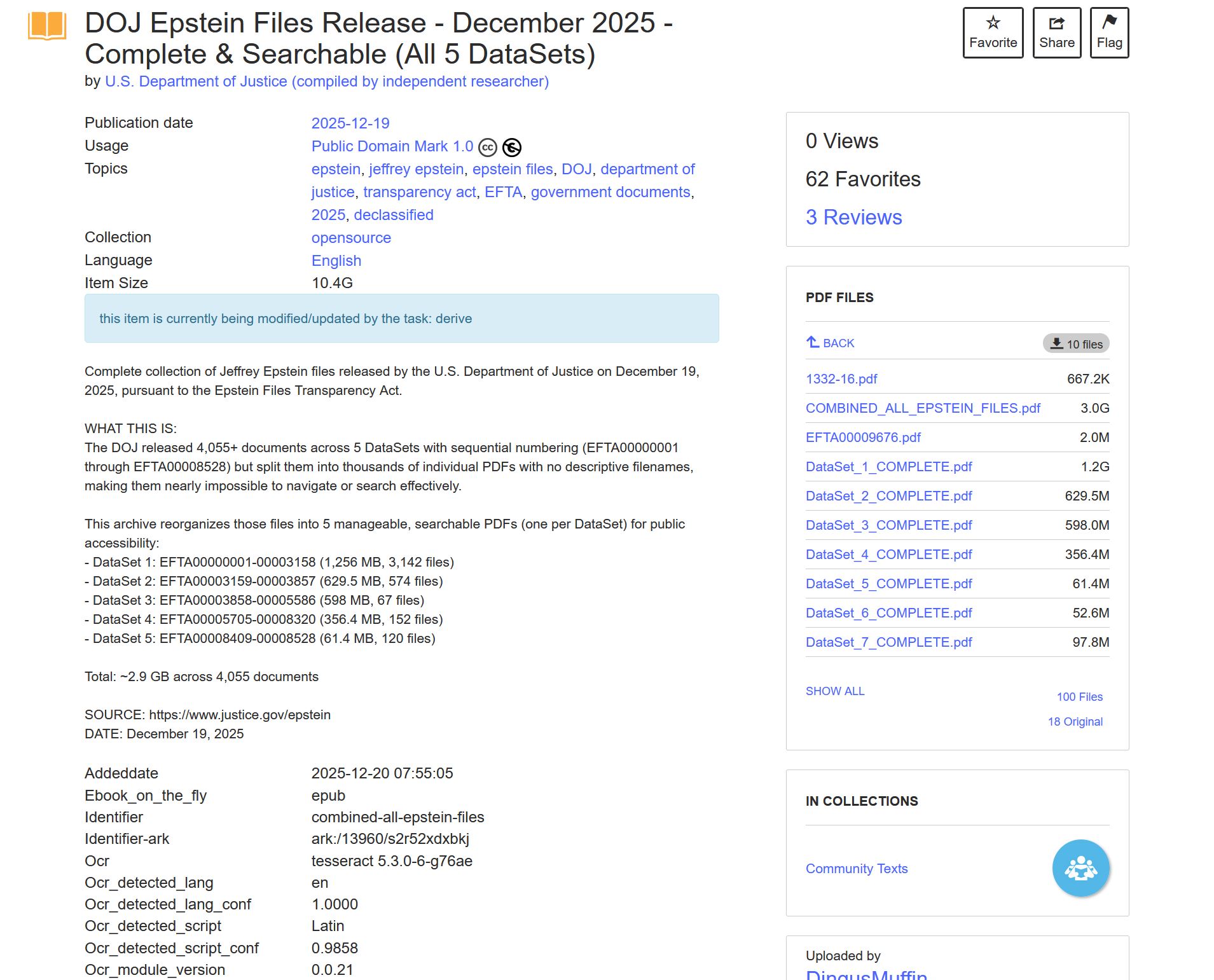
Task: Click the '0 Views' count text
Action: [x=842, y=141]
